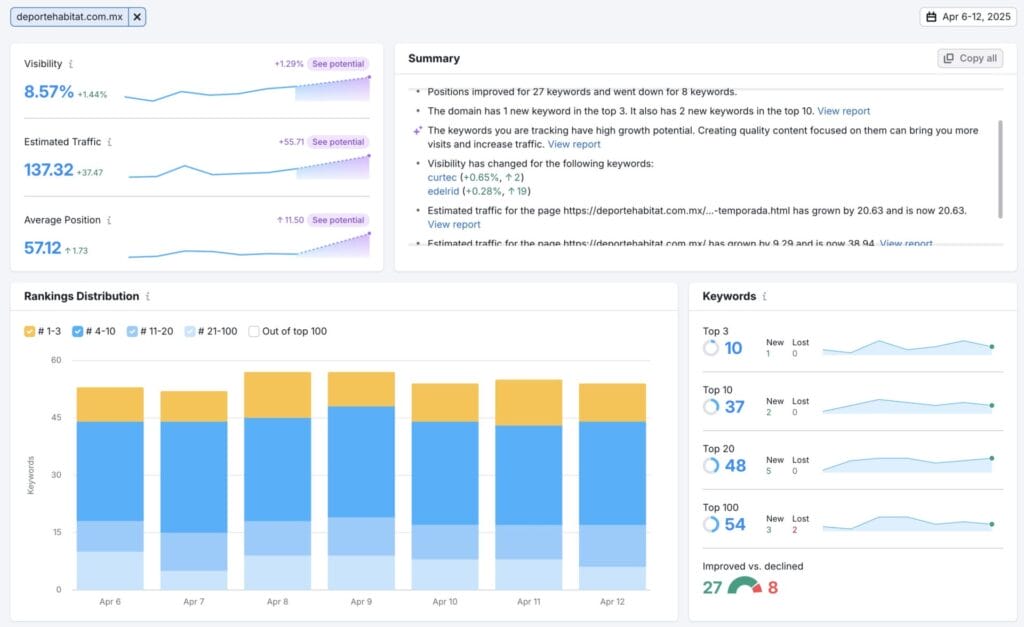Remove the deportehabitat.com.mx domain tag
The height and width of the screenshot is (627, 1024).
pos(137,17)
